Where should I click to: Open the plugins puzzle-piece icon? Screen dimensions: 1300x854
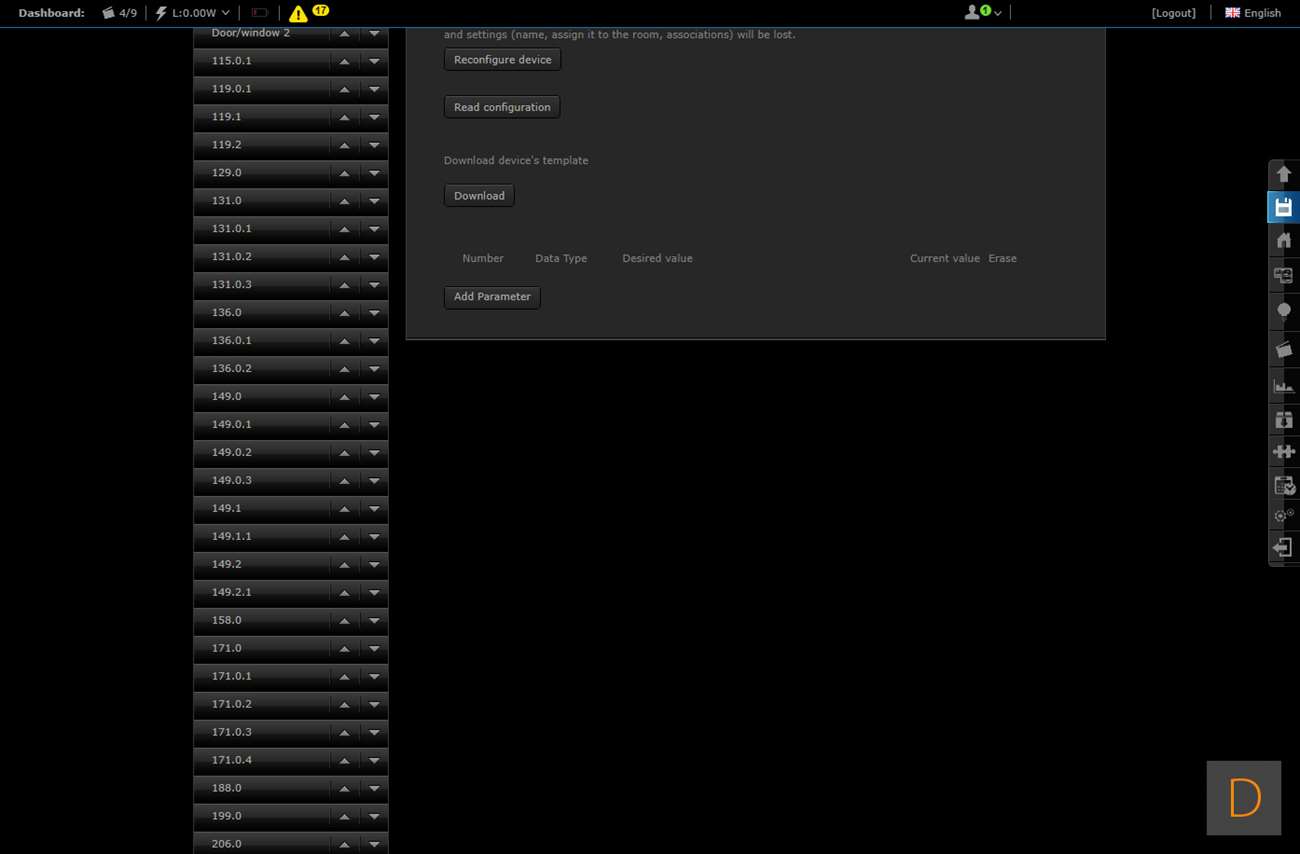[x=1284, y=452]
